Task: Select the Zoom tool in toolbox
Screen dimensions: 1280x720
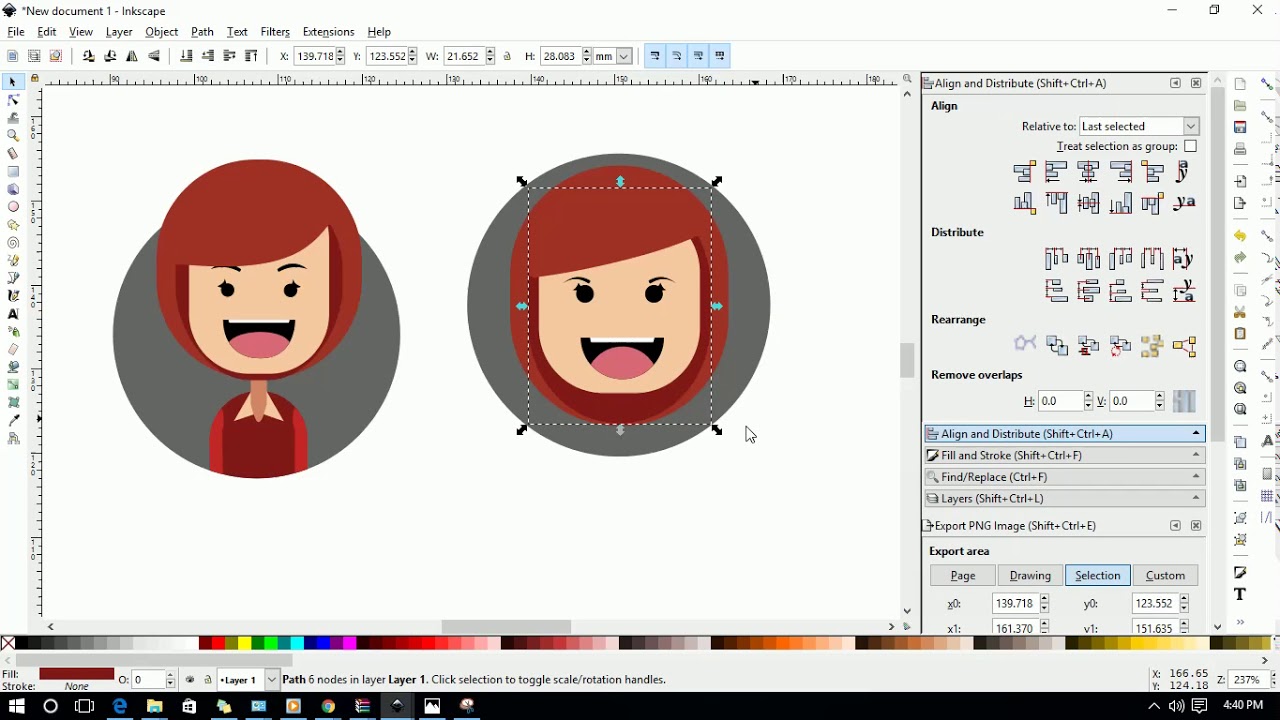Action: pyautogui.click(x=13, y=136)
